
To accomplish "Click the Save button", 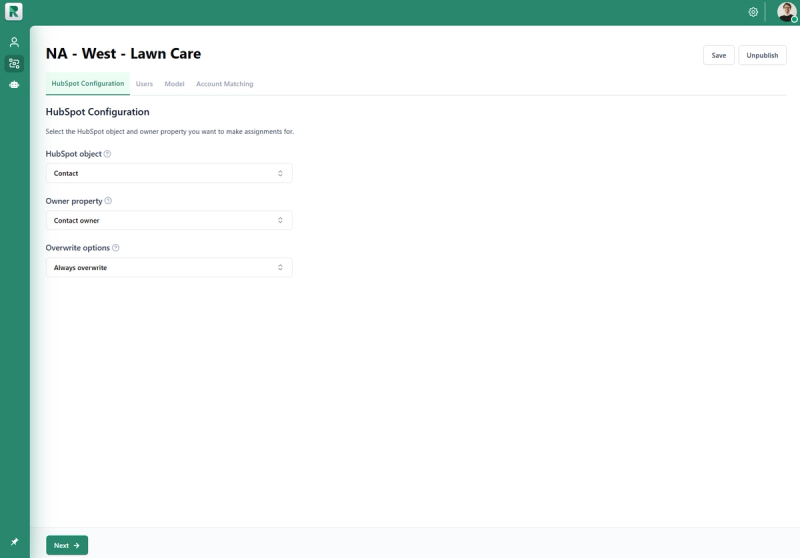I will click(718, 55).
